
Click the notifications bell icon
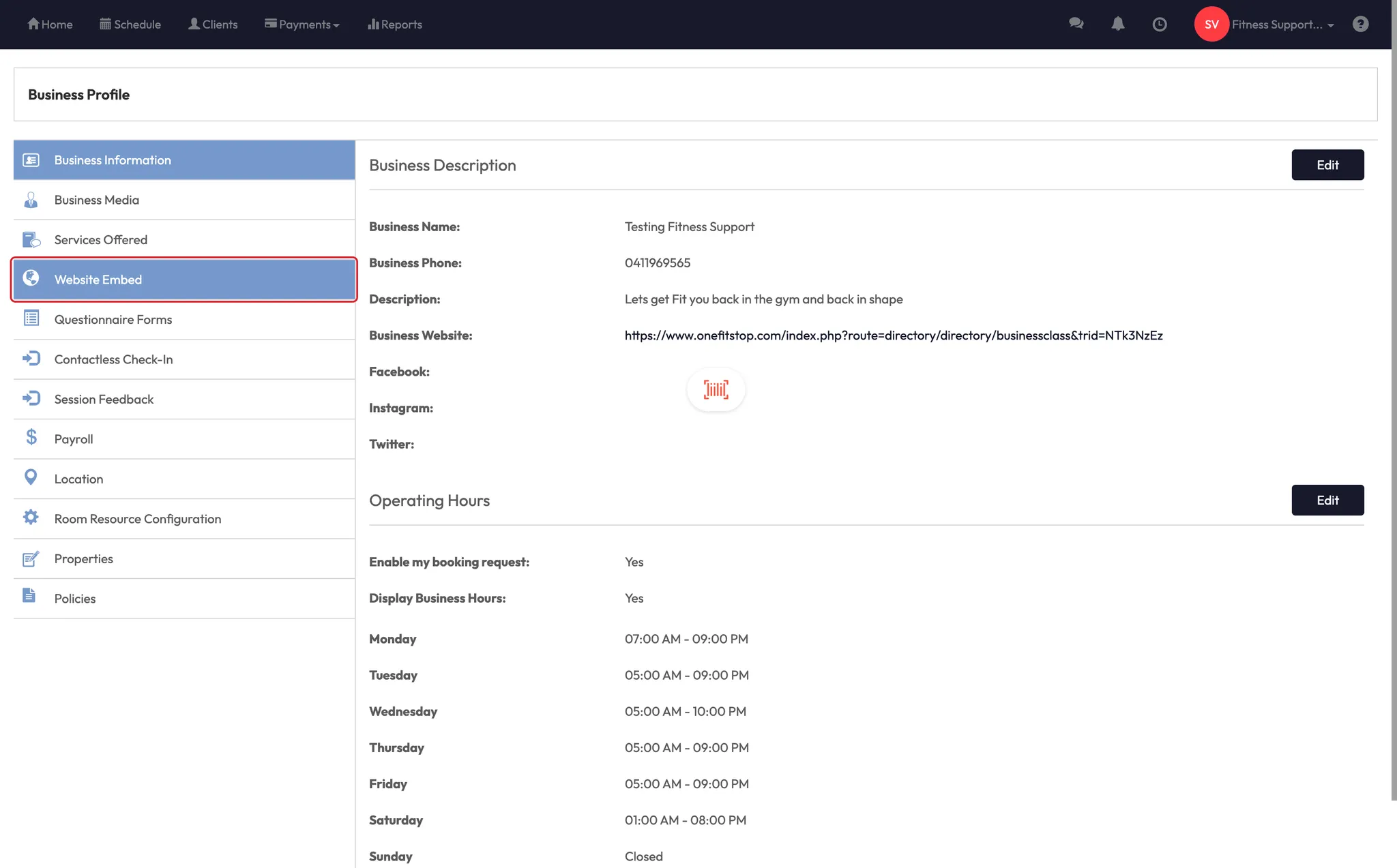tap(1117, 24)
